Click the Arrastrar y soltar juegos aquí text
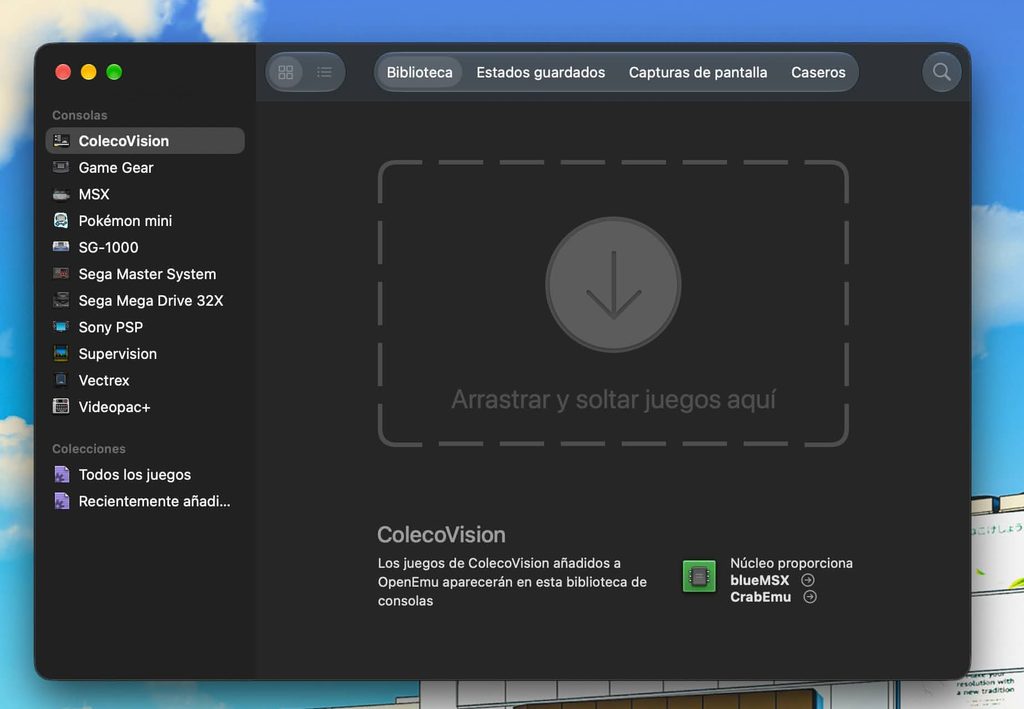 (x=613, y=400)
